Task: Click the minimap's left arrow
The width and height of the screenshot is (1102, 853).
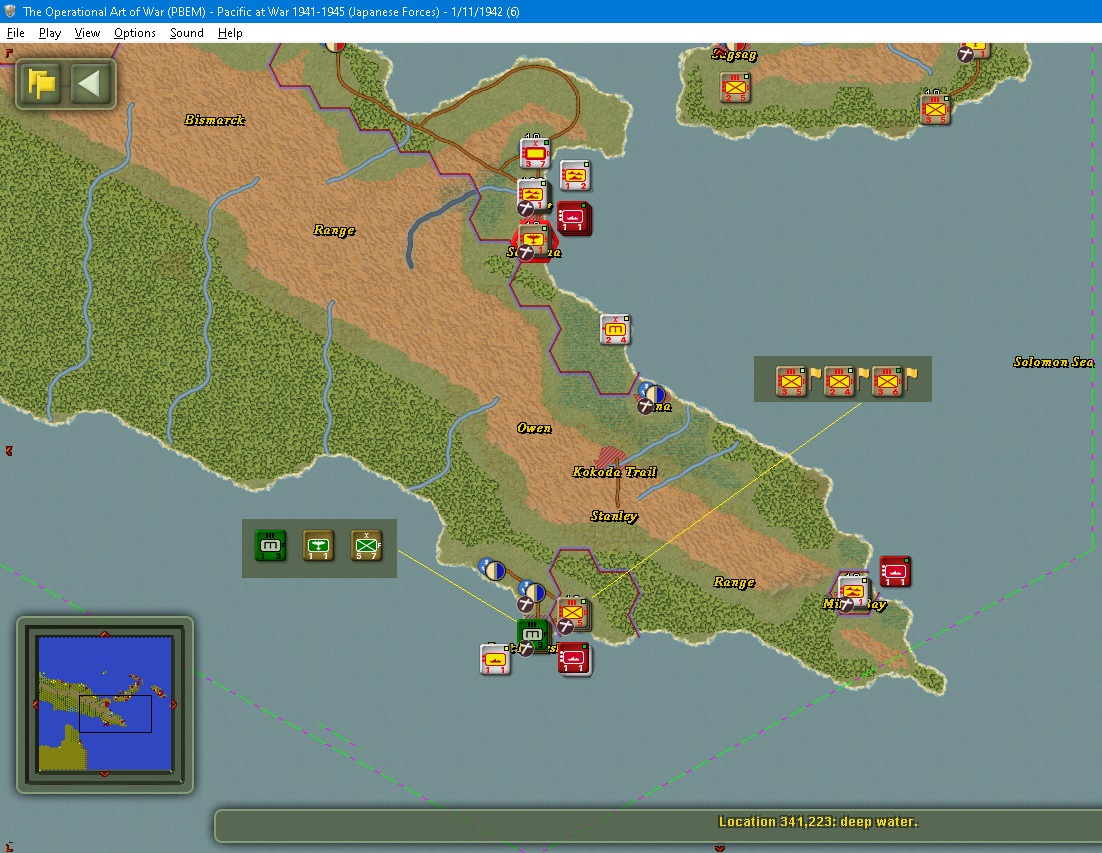Action: coord(35,704)
